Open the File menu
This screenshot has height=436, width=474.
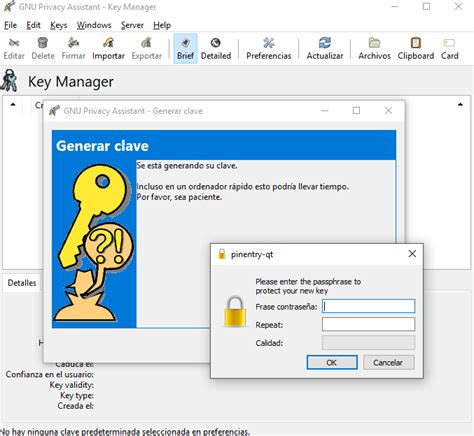[10, 25]
